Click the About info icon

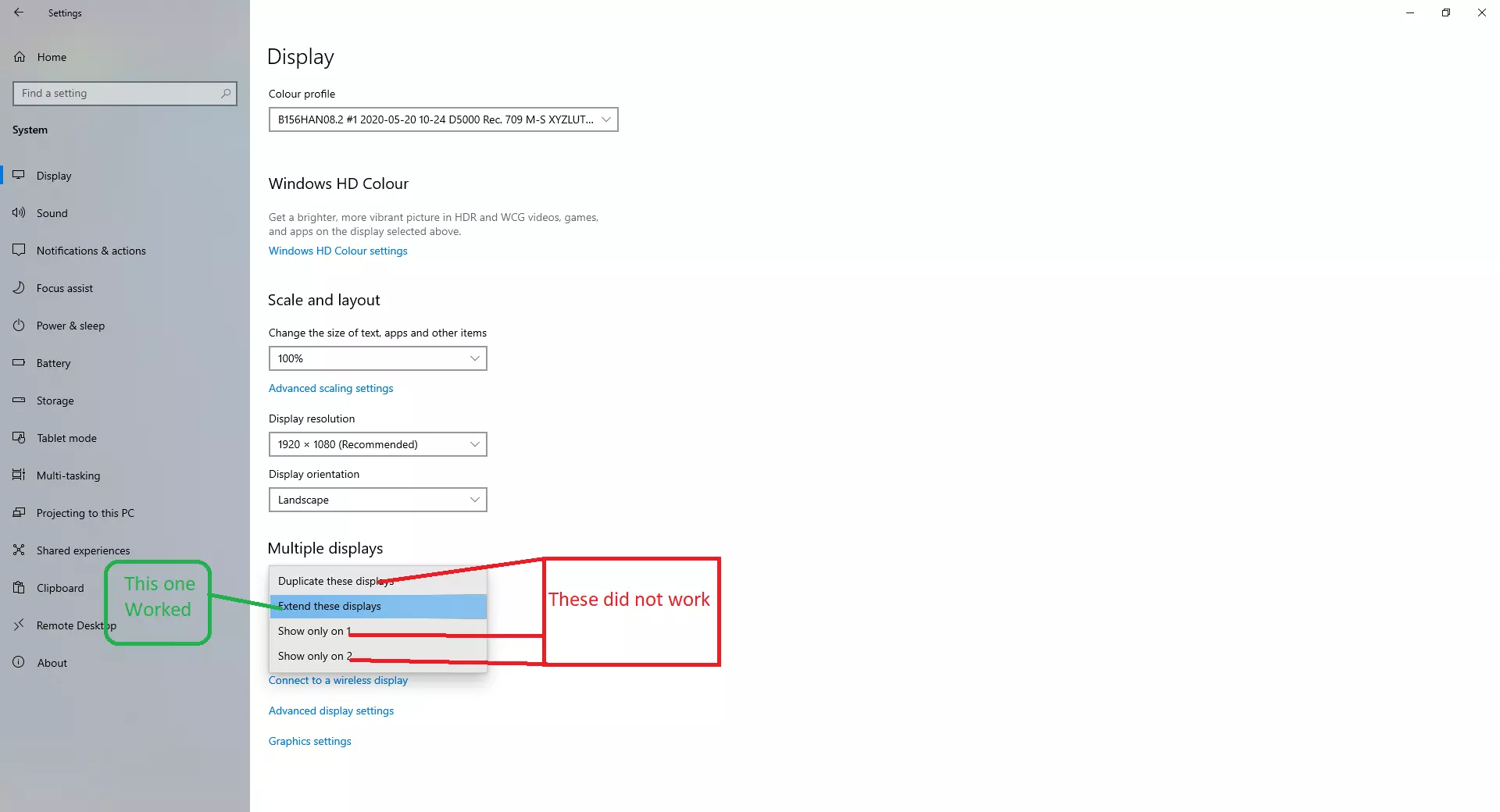click(x=19, y=663)
